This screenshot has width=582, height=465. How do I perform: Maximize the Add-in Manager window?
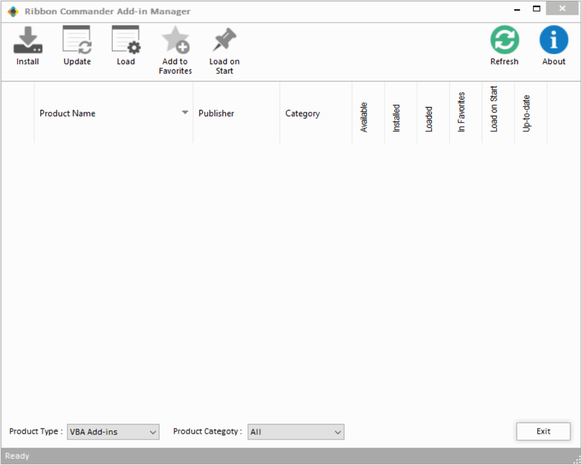[536, 9]
